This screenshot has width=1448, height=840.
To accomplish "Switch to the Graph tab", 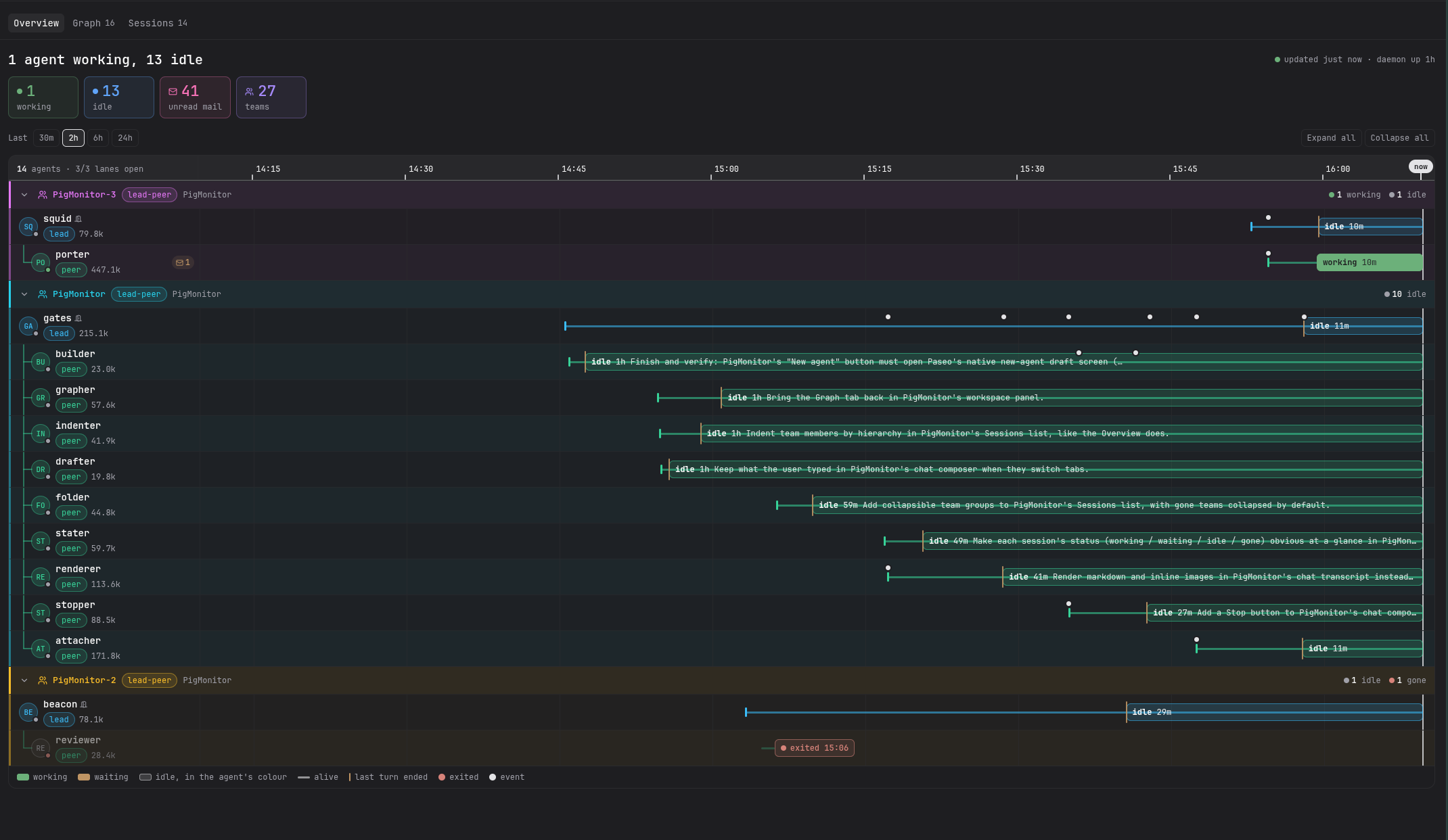I will tap(93, 23).
